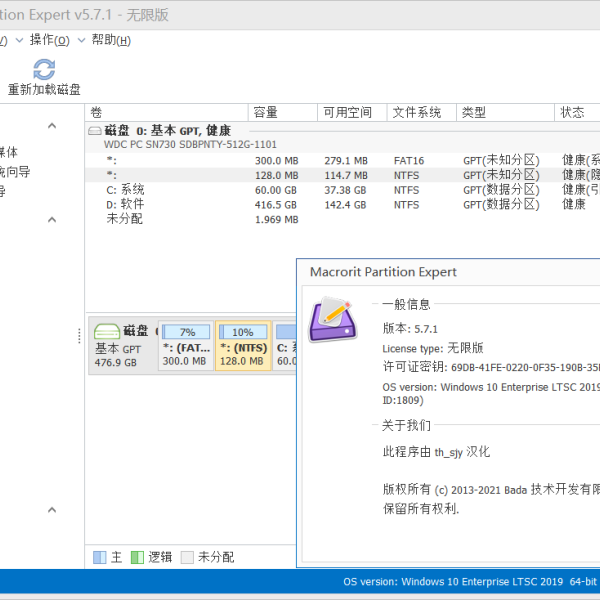
Task: Select the D: 软件 volume row
Action: [x=343, y=205]
